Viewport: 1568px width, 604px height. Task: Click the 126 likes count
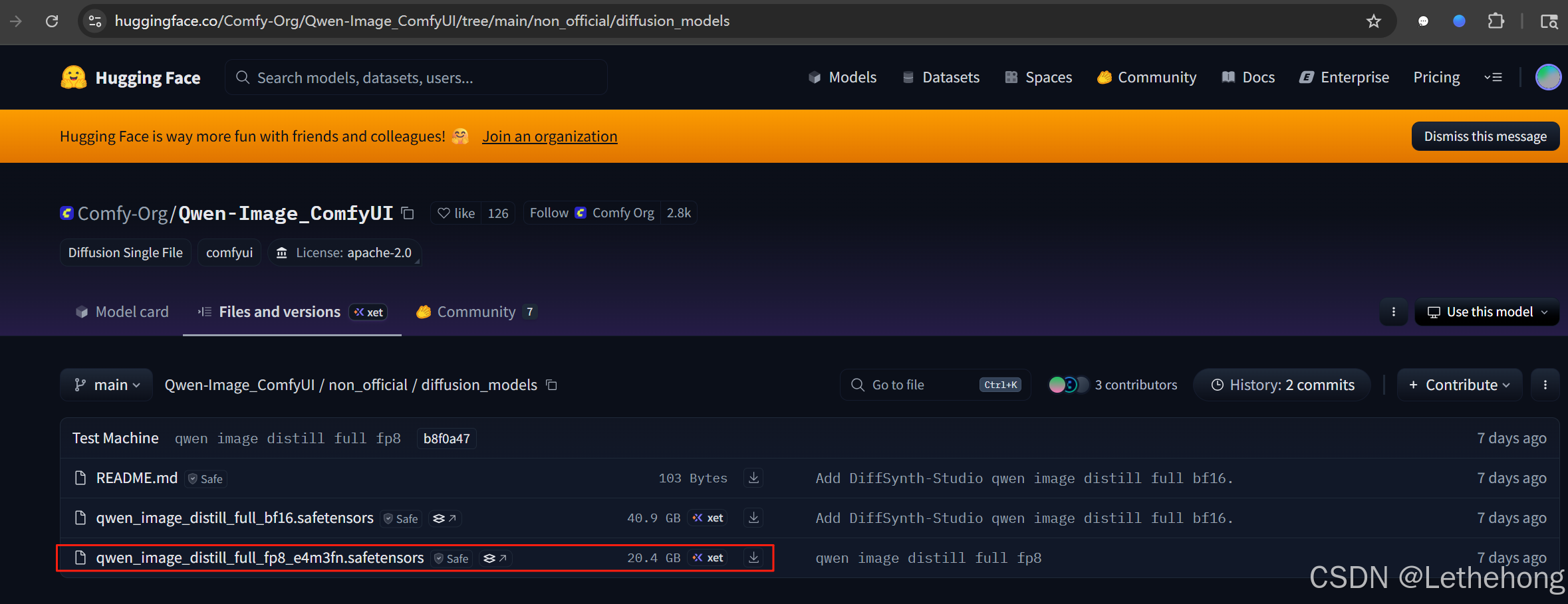pos(498,213)
